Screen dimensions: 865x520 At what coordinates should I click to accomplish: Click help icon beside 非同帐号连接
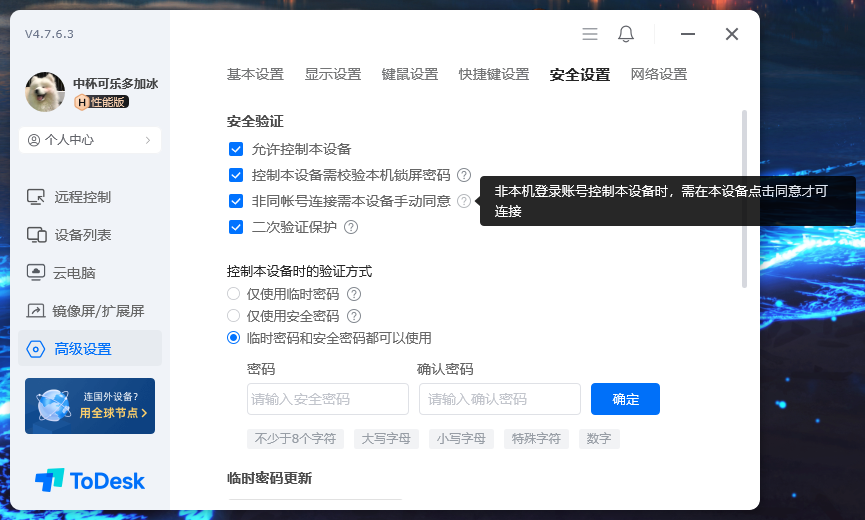click(464, 201)
